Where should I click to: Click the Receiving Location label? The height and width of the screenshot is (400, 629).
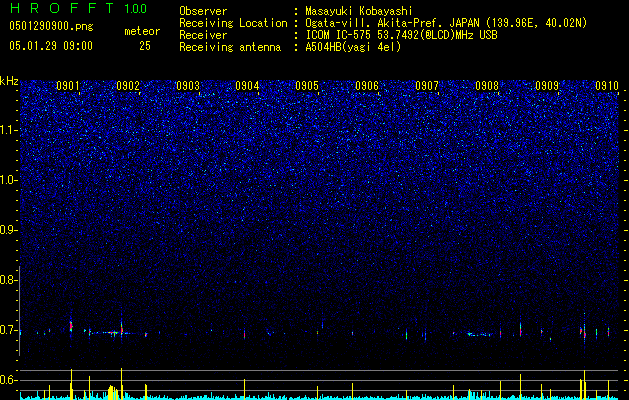(x=233, y=23)
